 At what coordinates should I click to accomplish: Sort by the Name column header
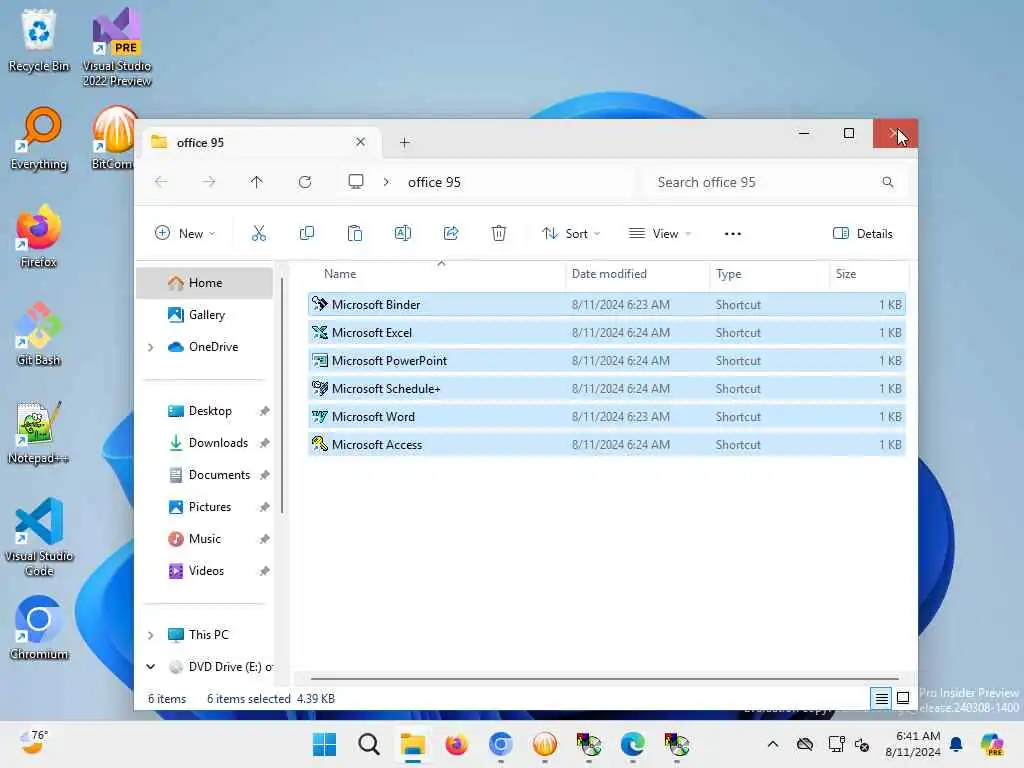point(340,274)
